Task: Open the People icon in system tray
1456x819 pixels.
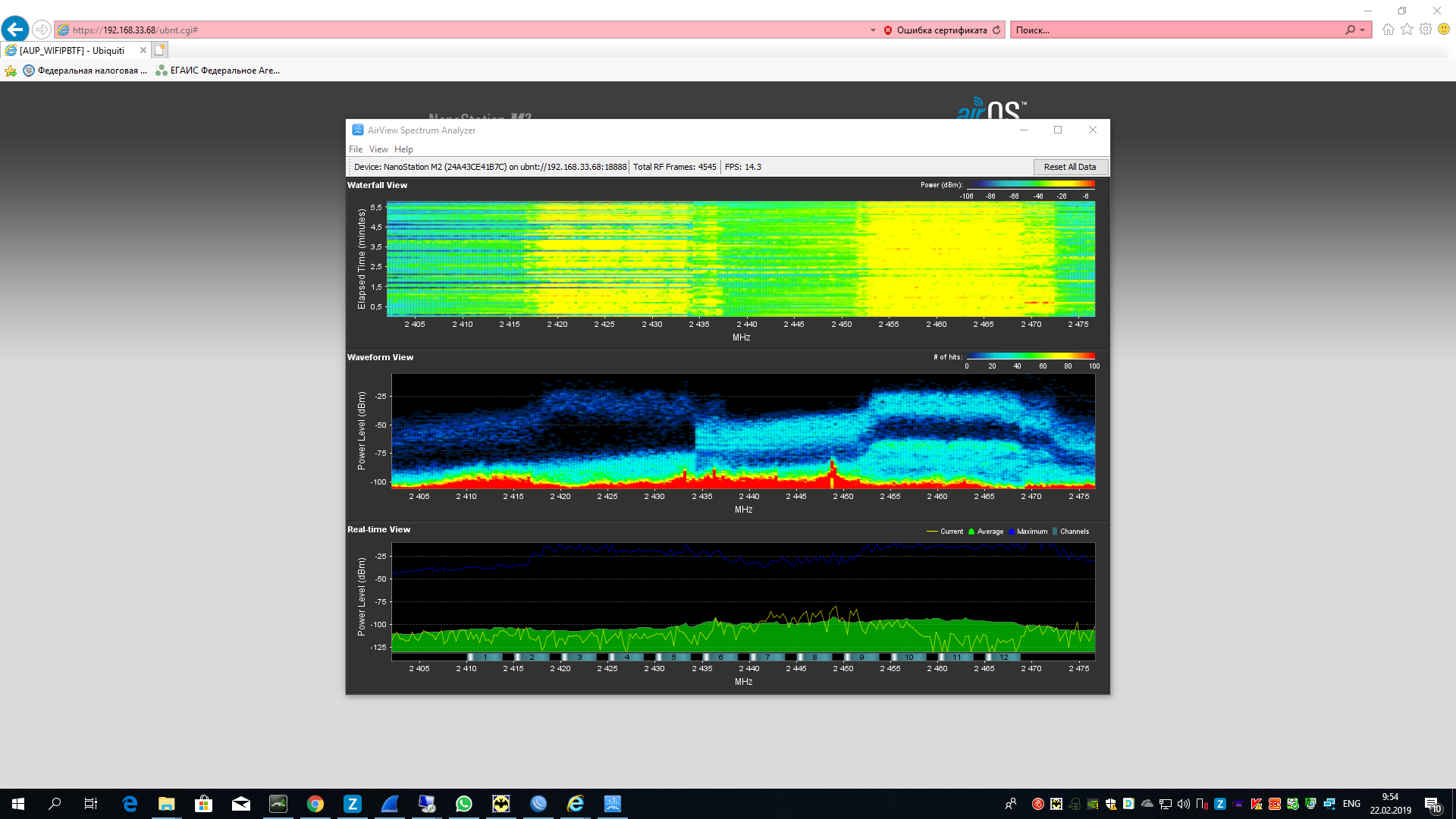Action: click(x=1011, y=804)
